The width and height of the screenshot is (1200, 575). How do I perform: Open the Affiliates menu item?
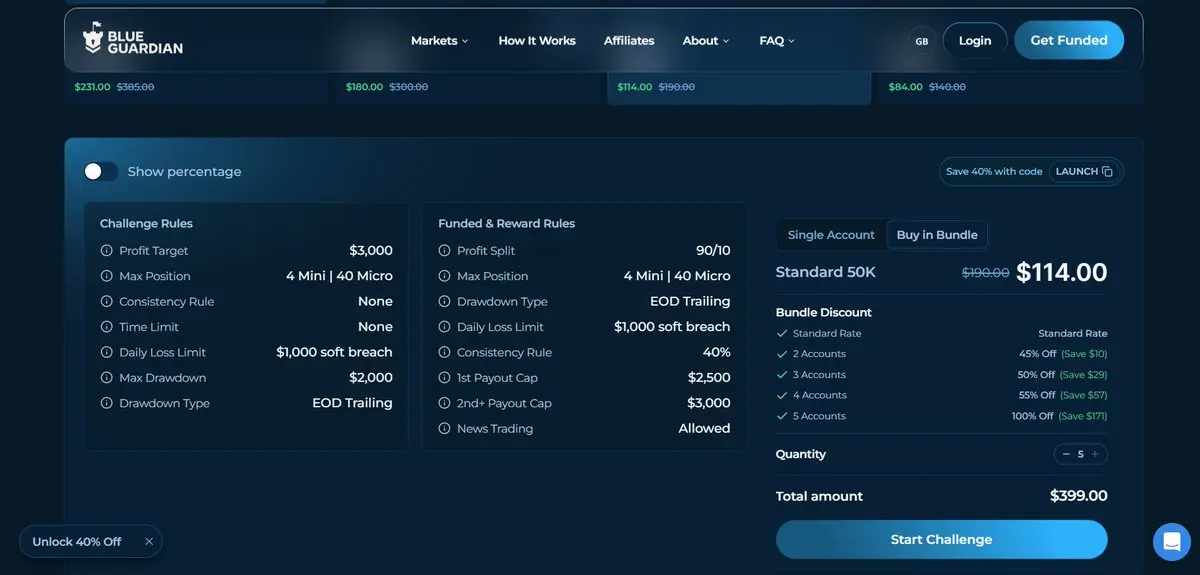(629, 41)
